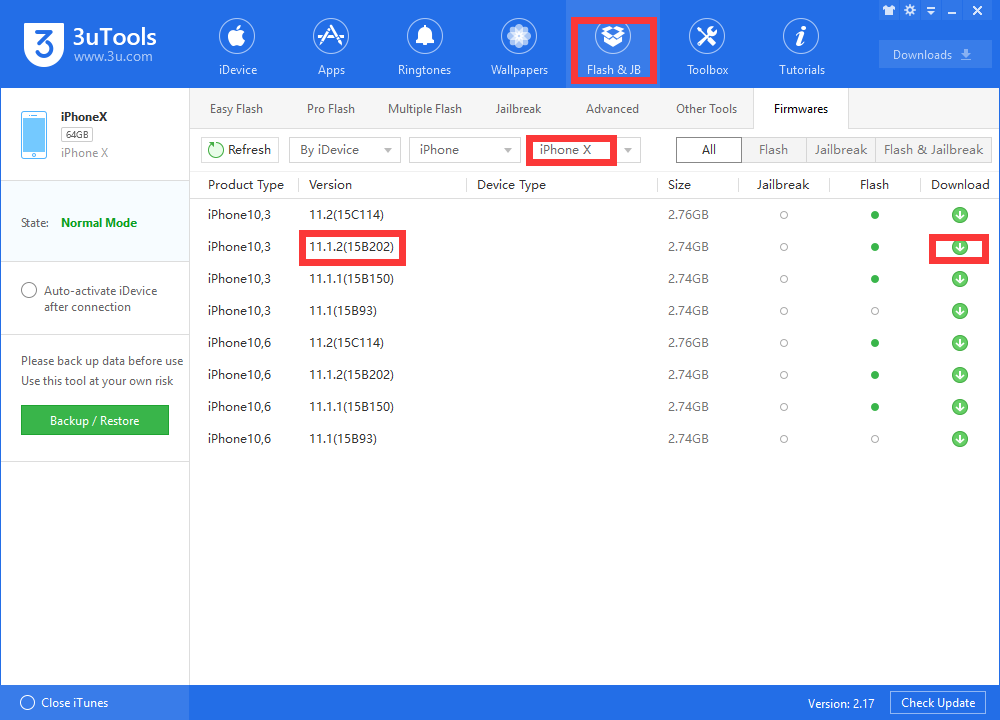
Task: Download iPhone10,6 firmware 11.1(15B93)
Action: tap(960, 439)
